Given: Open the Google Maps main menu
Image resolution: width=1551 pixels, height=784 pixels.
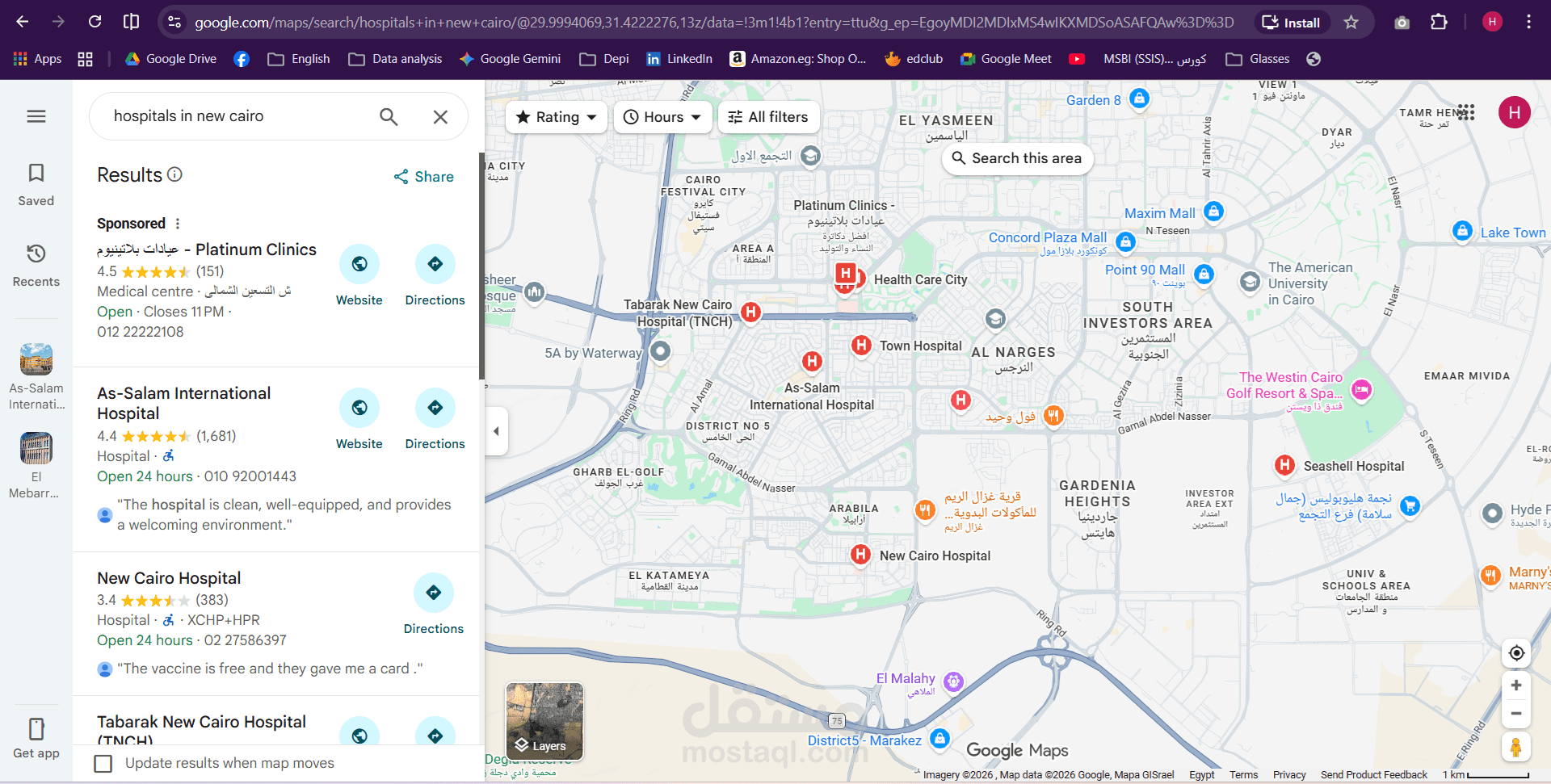Looking at the screenshot, I should coord(36,116).
